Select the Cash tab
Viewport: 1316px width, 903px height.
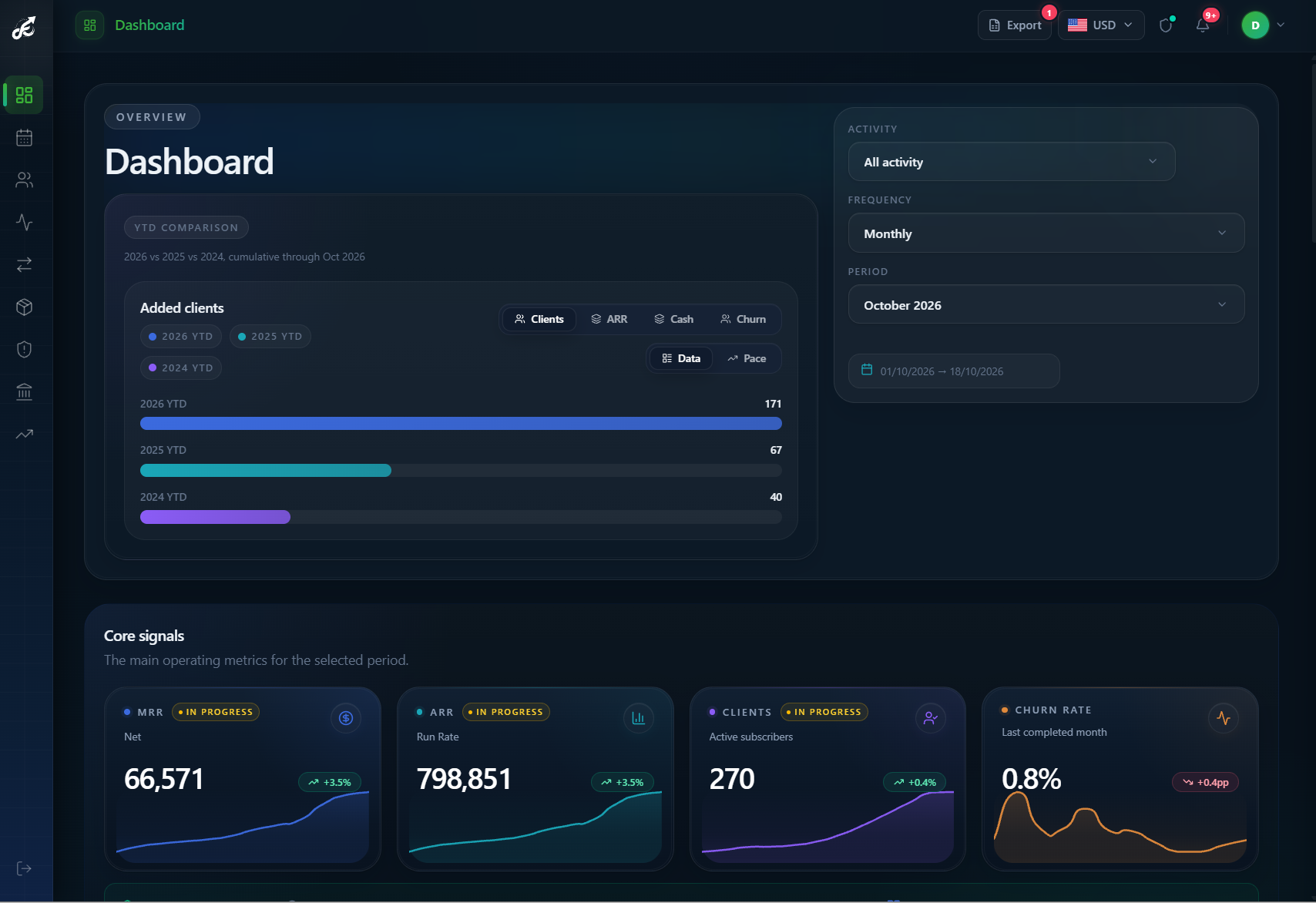(x=673, y=319)
